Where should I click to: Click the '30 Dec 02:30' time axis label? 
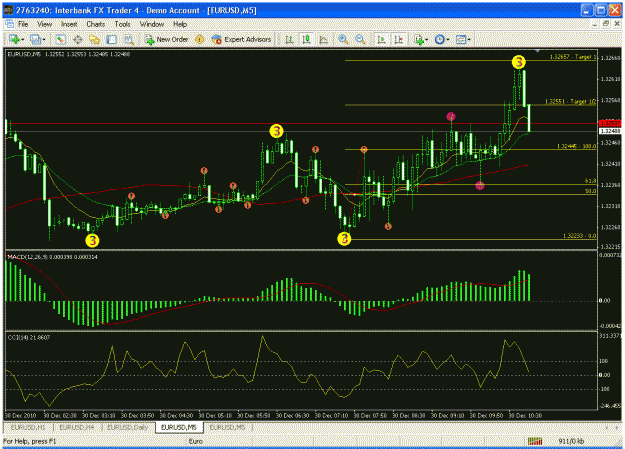[x=59, y=416]
